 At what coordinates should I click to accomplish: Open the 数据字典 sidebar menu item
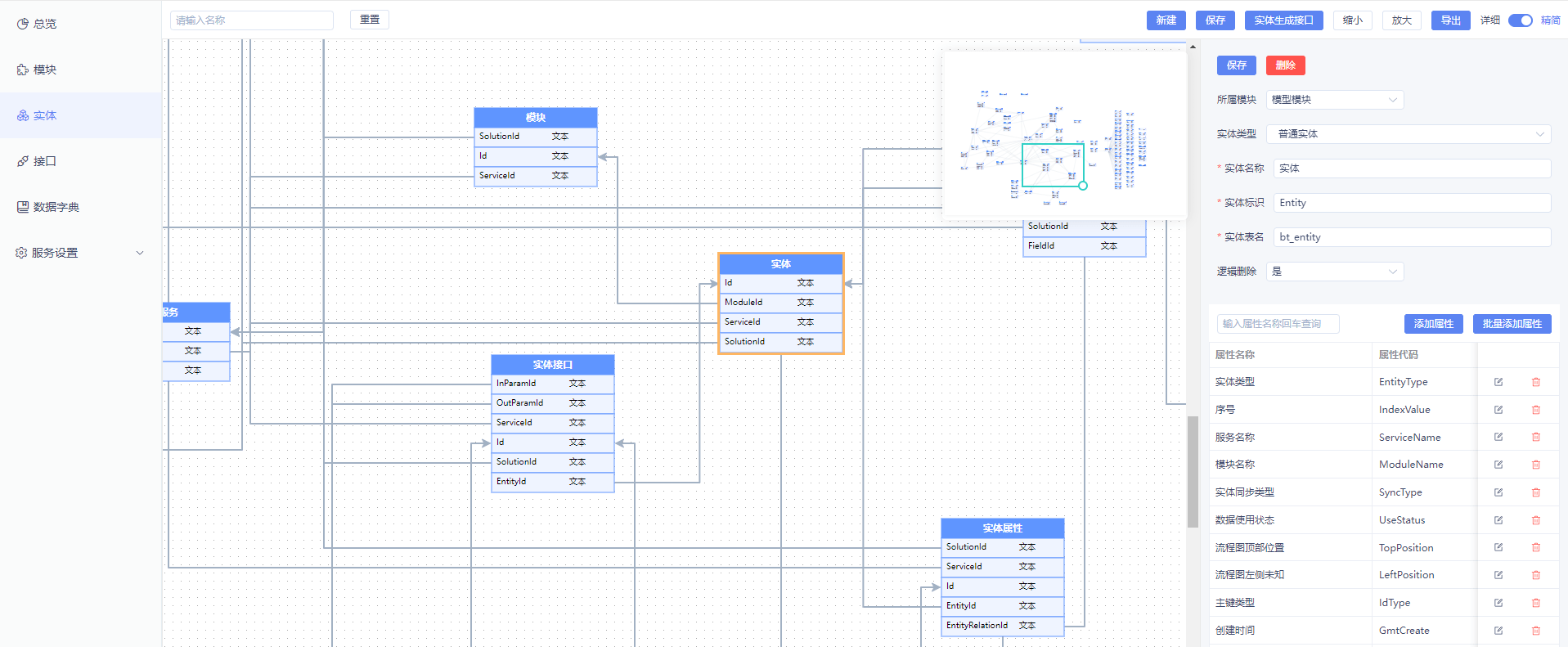pos(56,207)
